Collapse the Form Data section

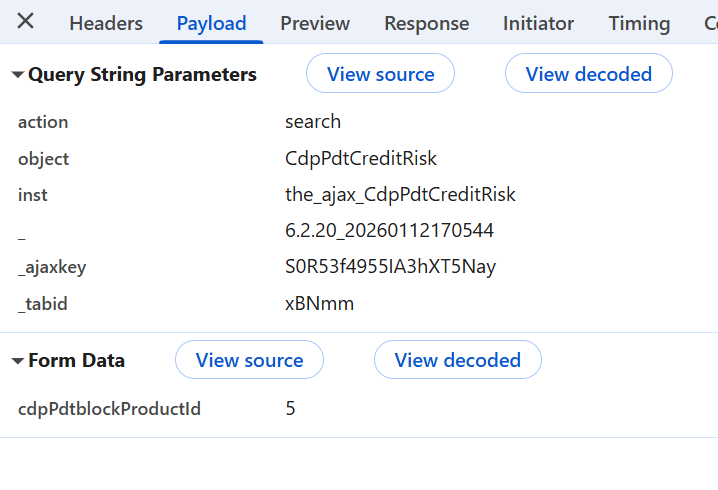(18, 361)
